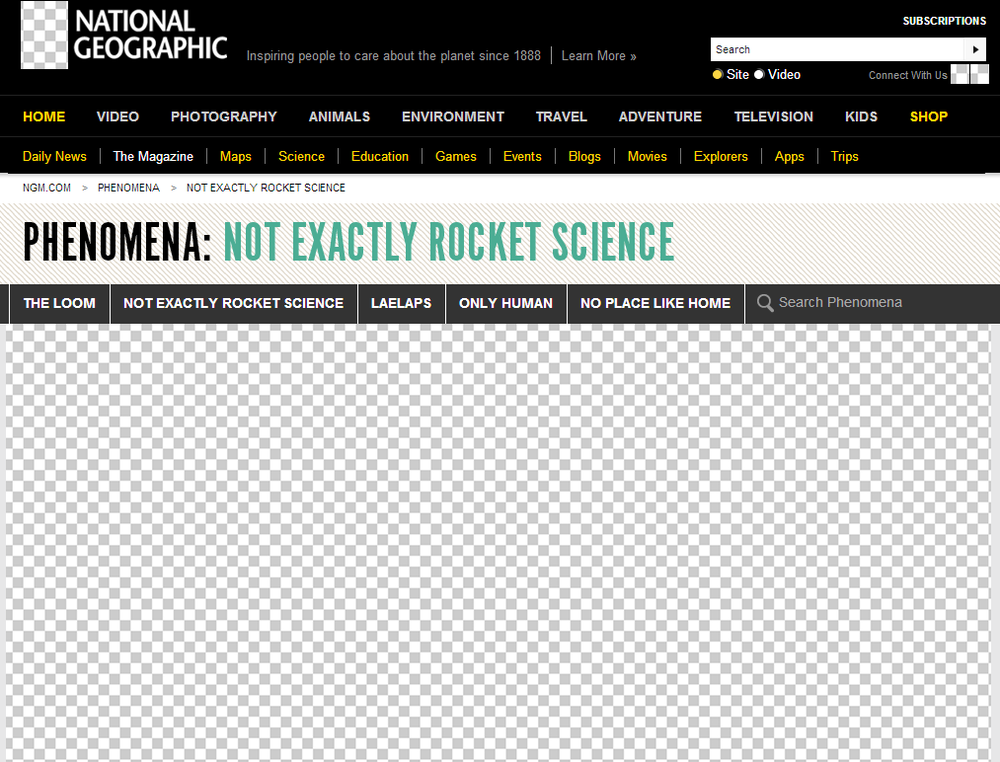Open the HOME main menu item
The height and width of the screenshot is (762, 1000).
click(44, 117)
